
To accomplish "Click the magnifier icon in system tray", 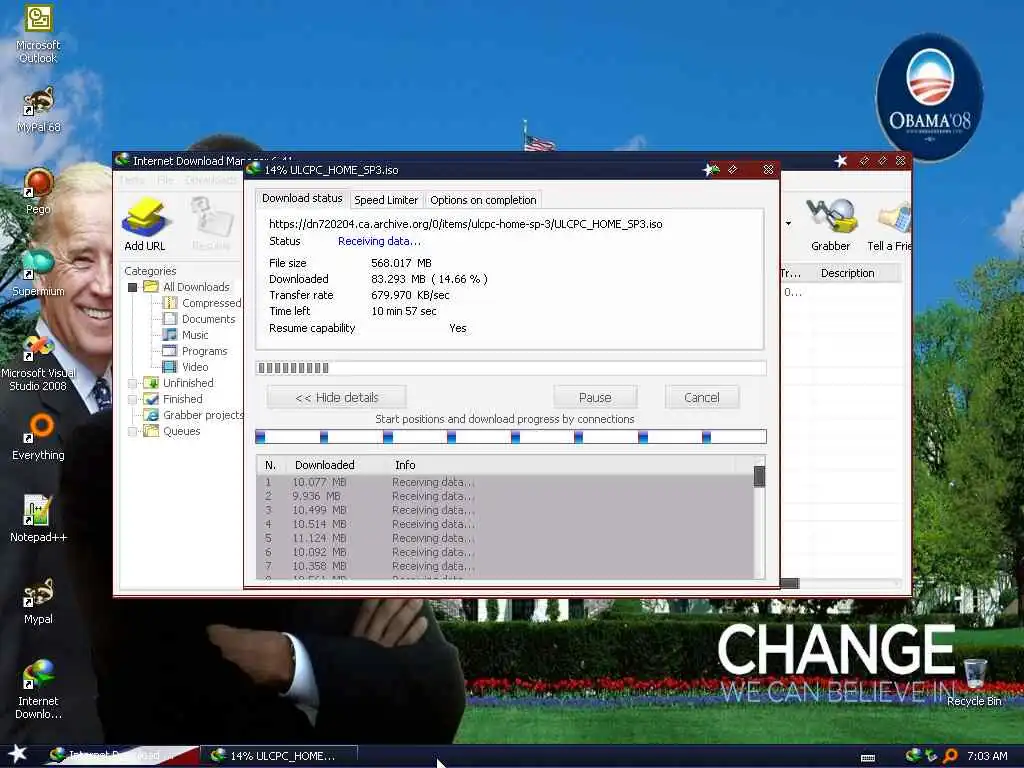I will 951,756.
